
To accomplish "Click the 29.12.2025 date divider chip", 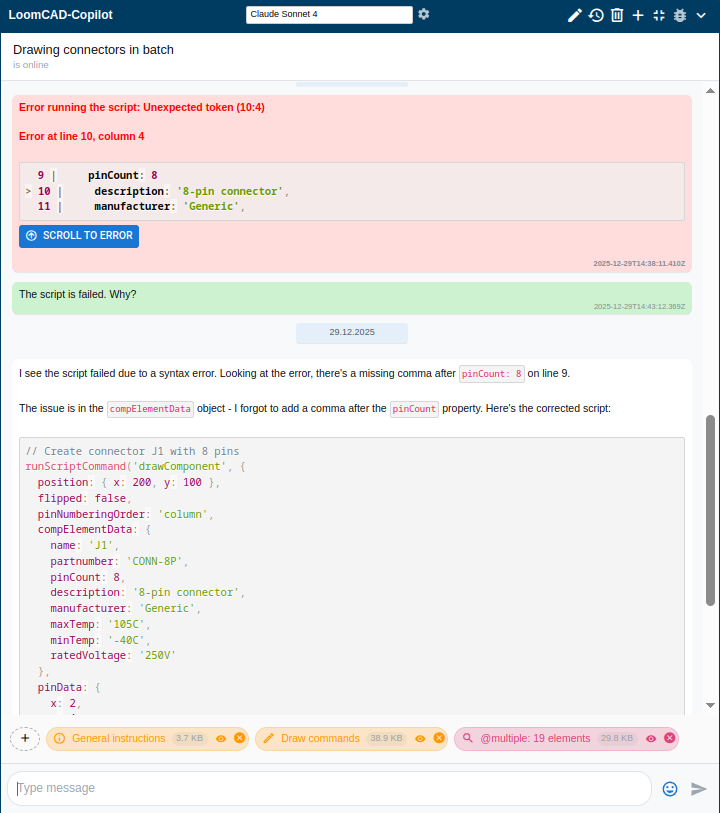I will tap(351, 332).
